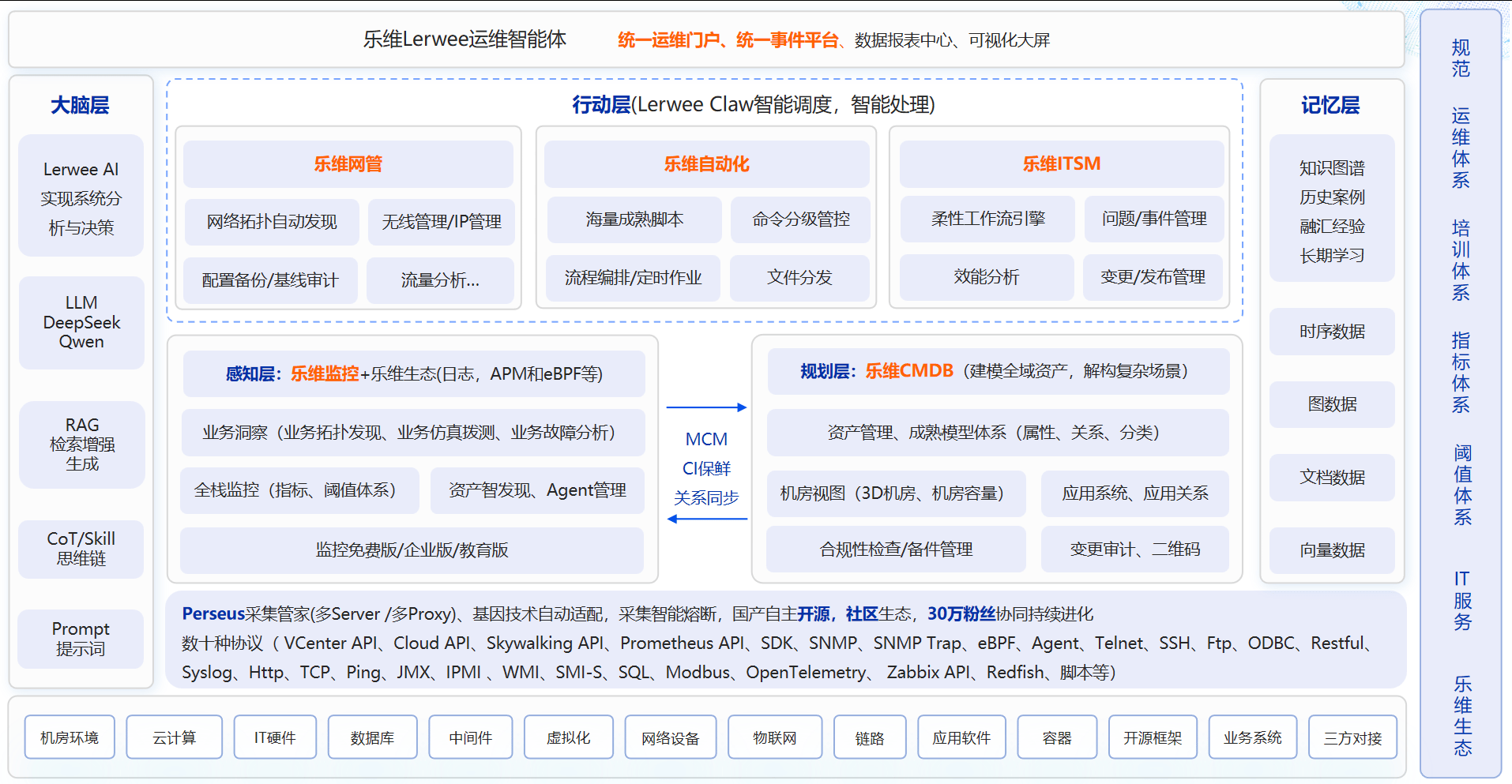Click the 应用系统、应用关系 box

1134,493
